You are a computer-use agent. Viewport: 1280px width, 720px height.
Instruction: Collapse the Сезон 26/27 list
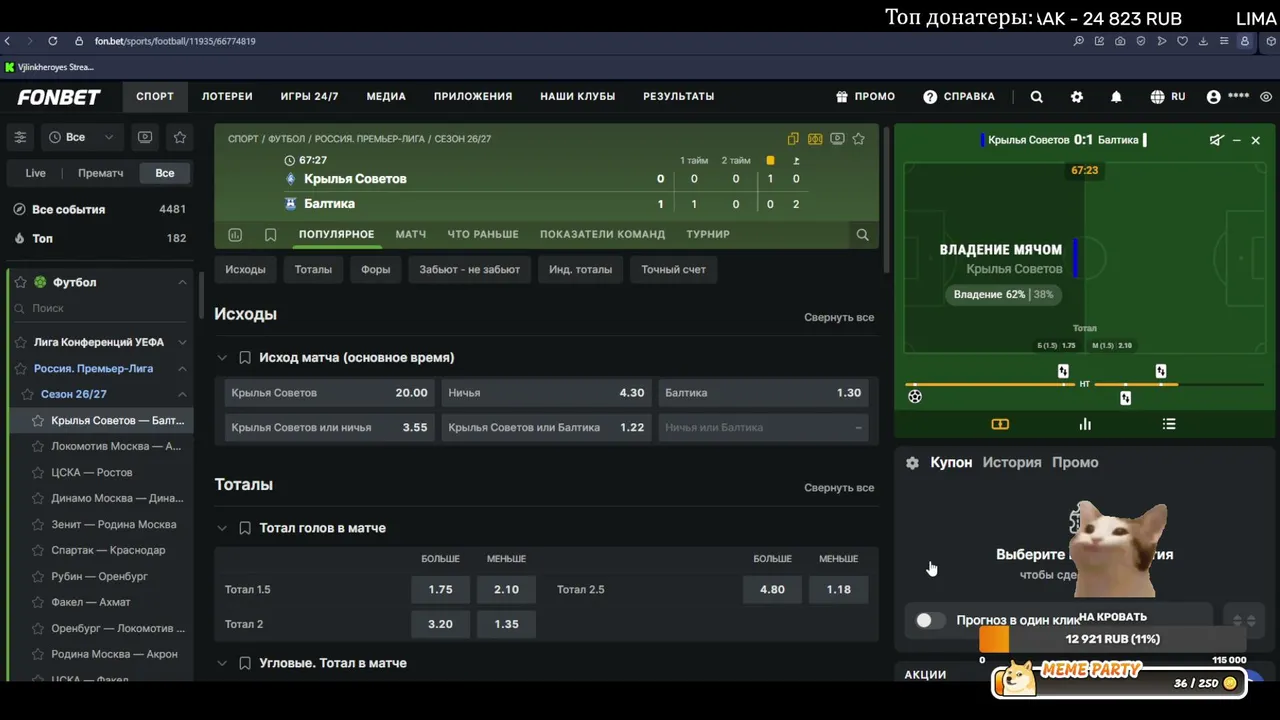tap(182, 395)
